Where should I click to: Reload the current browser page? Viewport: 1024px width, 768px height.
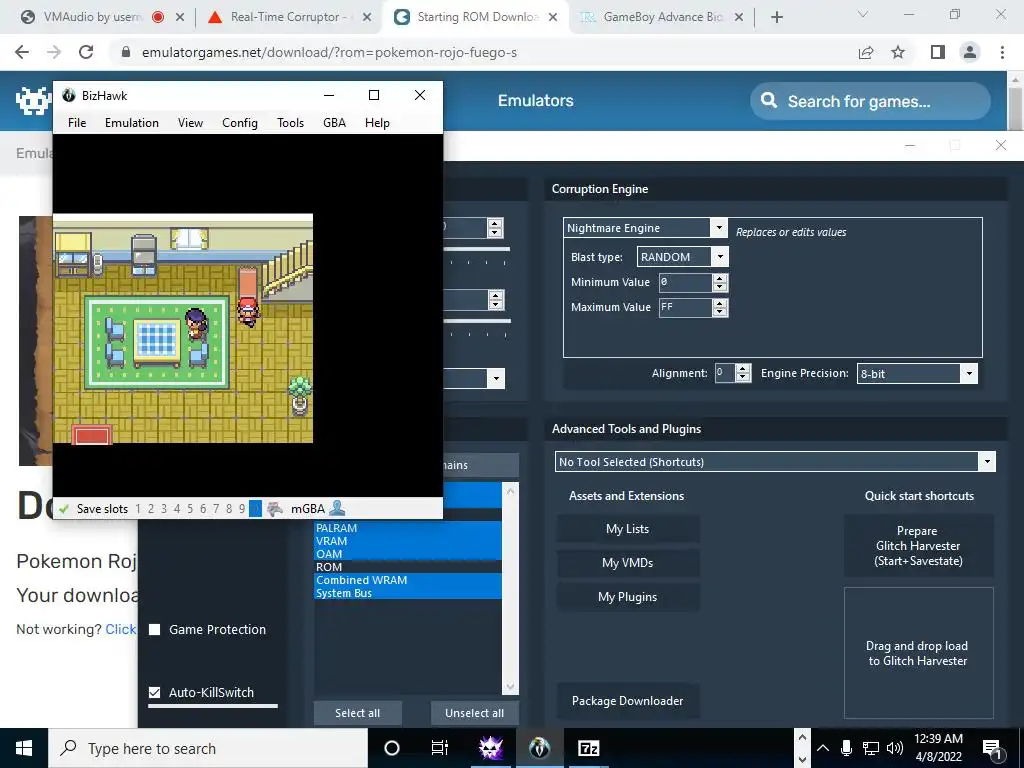click(x=86, y=52)
